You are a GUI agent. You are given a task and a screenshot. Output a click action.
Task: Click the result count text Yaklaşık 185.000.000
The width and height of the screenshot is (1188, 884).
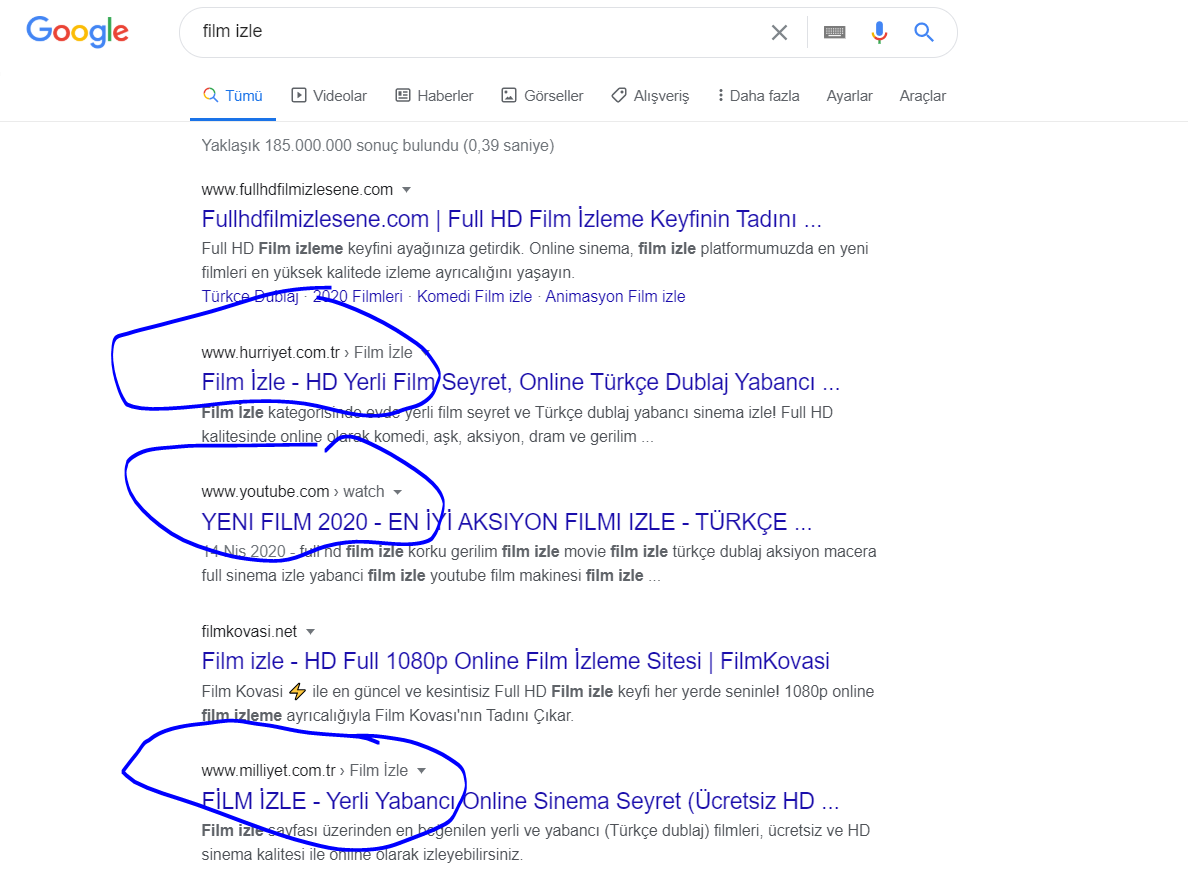[x=377, y=145]
